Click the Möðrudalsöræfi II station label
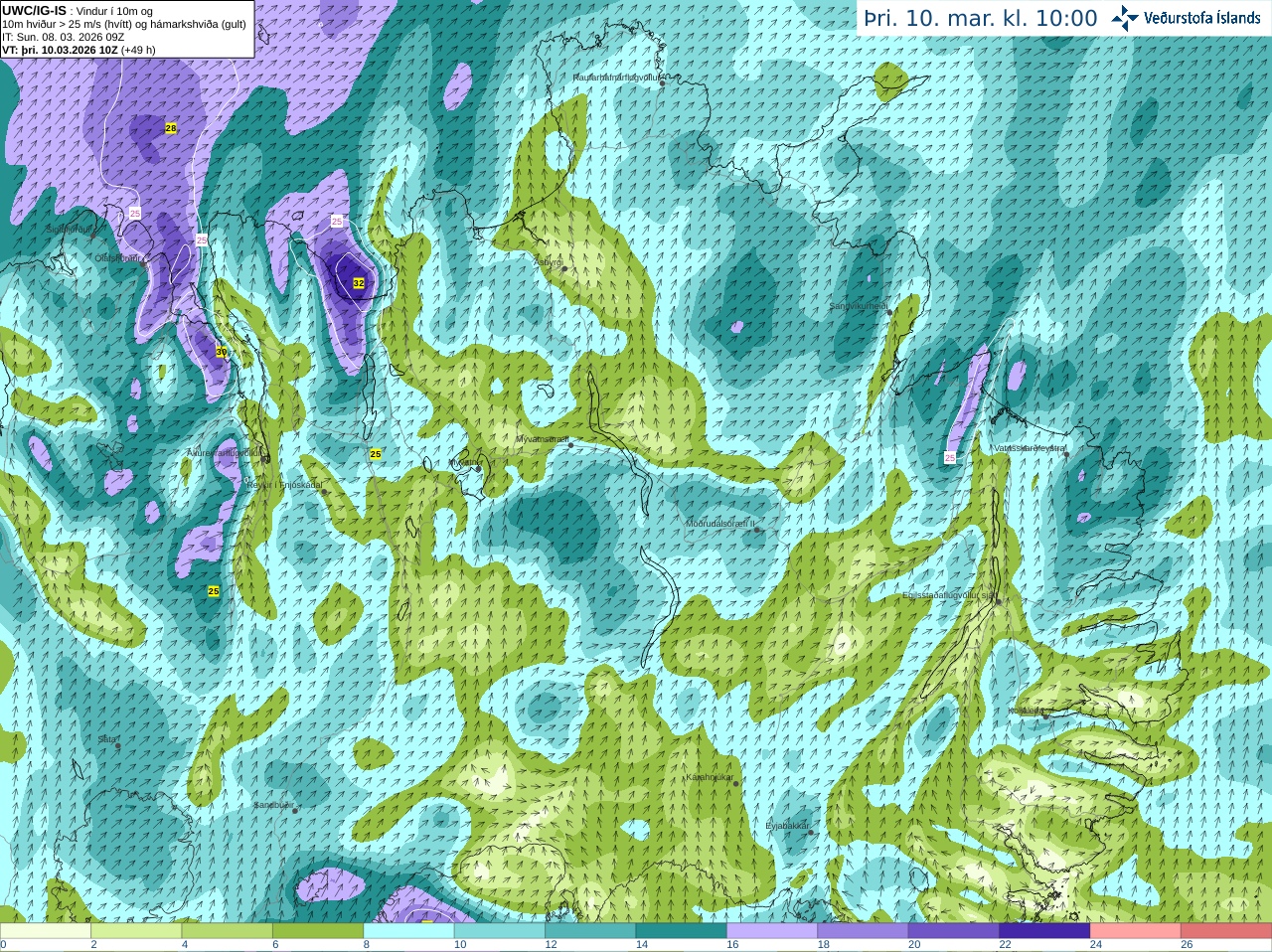Image resolution: width=1272 pixels, height=952 pixels. 720,523
